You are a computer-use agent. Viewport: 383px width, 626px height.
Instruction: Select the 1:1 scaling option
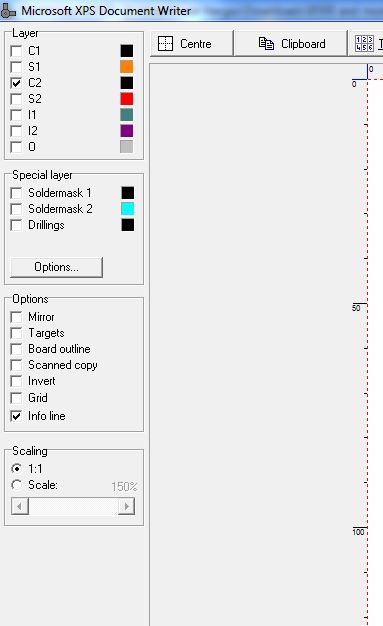pyautogui.click(x=16, y=468)
